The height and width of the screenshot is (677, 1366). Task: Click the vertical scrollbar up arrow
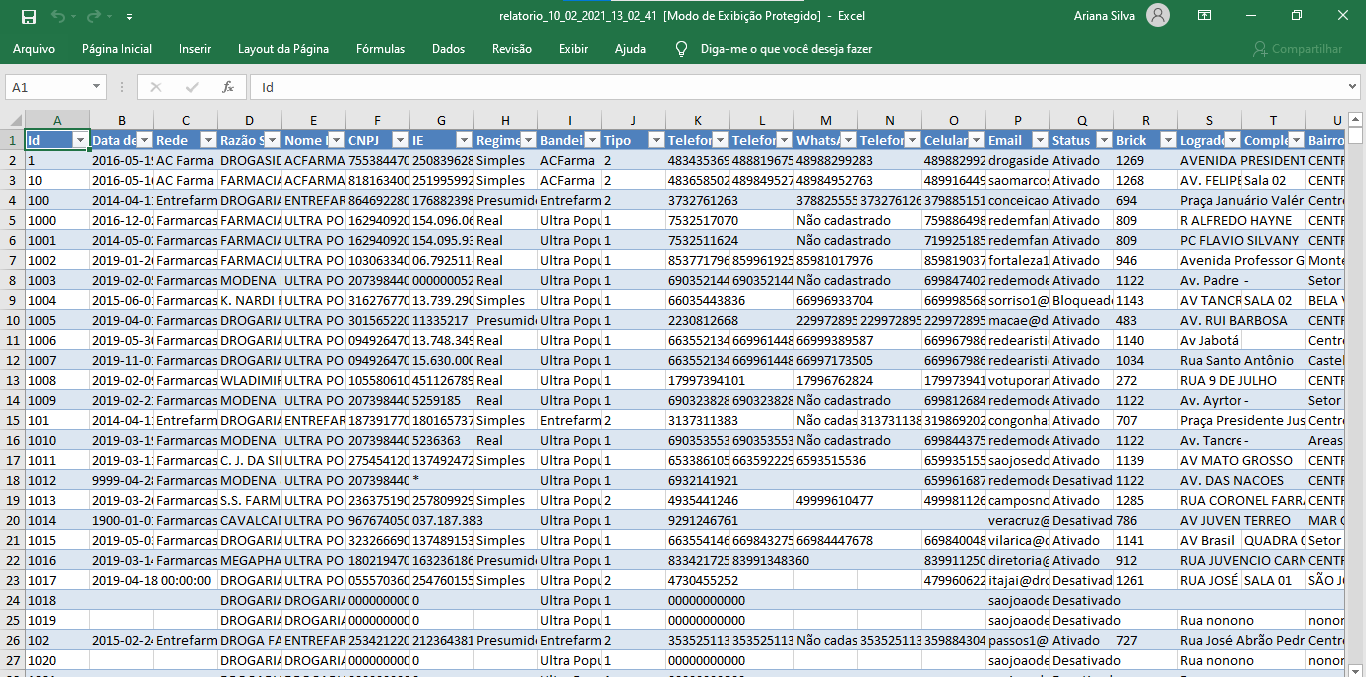tap(1355, 118)
